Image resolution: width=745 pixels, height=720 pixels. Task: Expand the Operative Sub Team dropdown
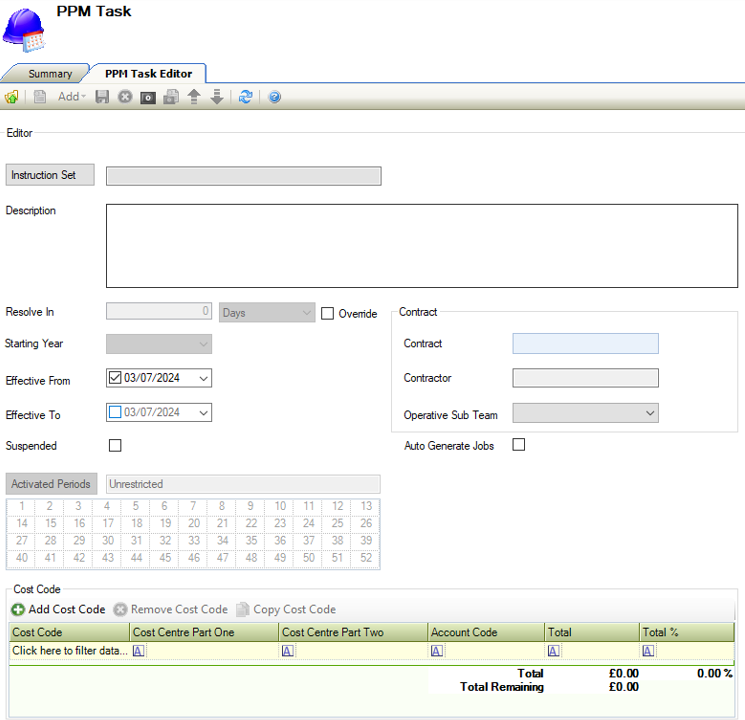pos(650,412)
